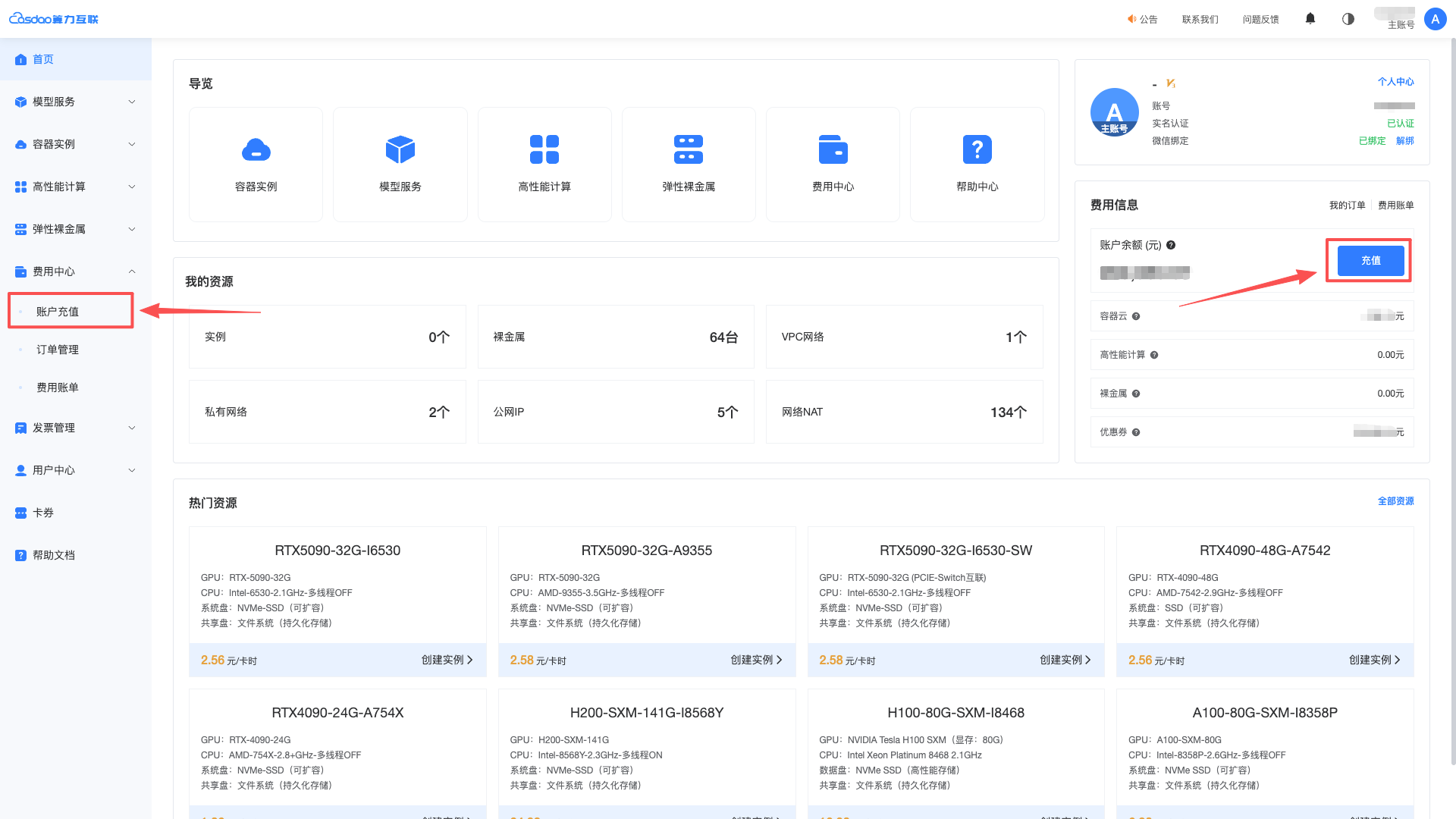Collapse the 费用中心 sidebar menu
This screenshot has height=819, width=1456.
[76, 271]
